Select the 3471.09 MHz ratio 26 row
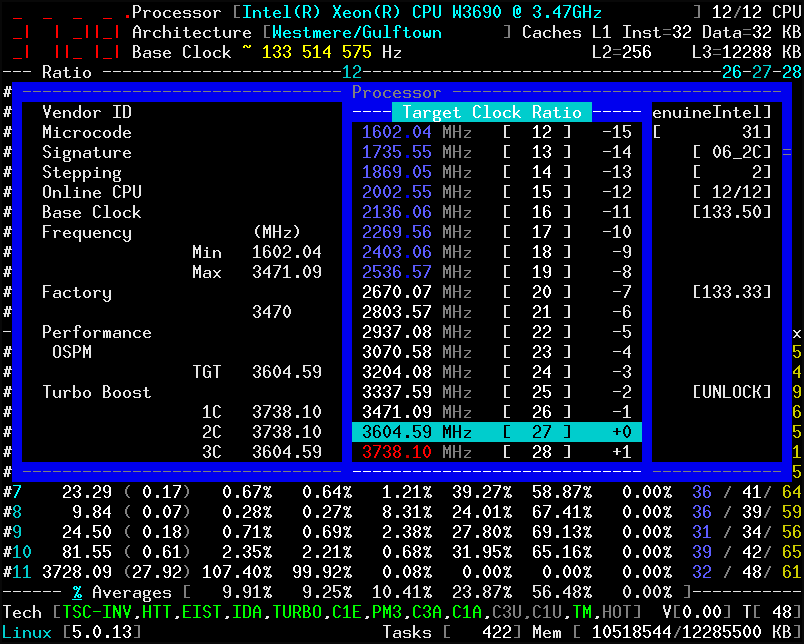804x644 pixels. 496,412
